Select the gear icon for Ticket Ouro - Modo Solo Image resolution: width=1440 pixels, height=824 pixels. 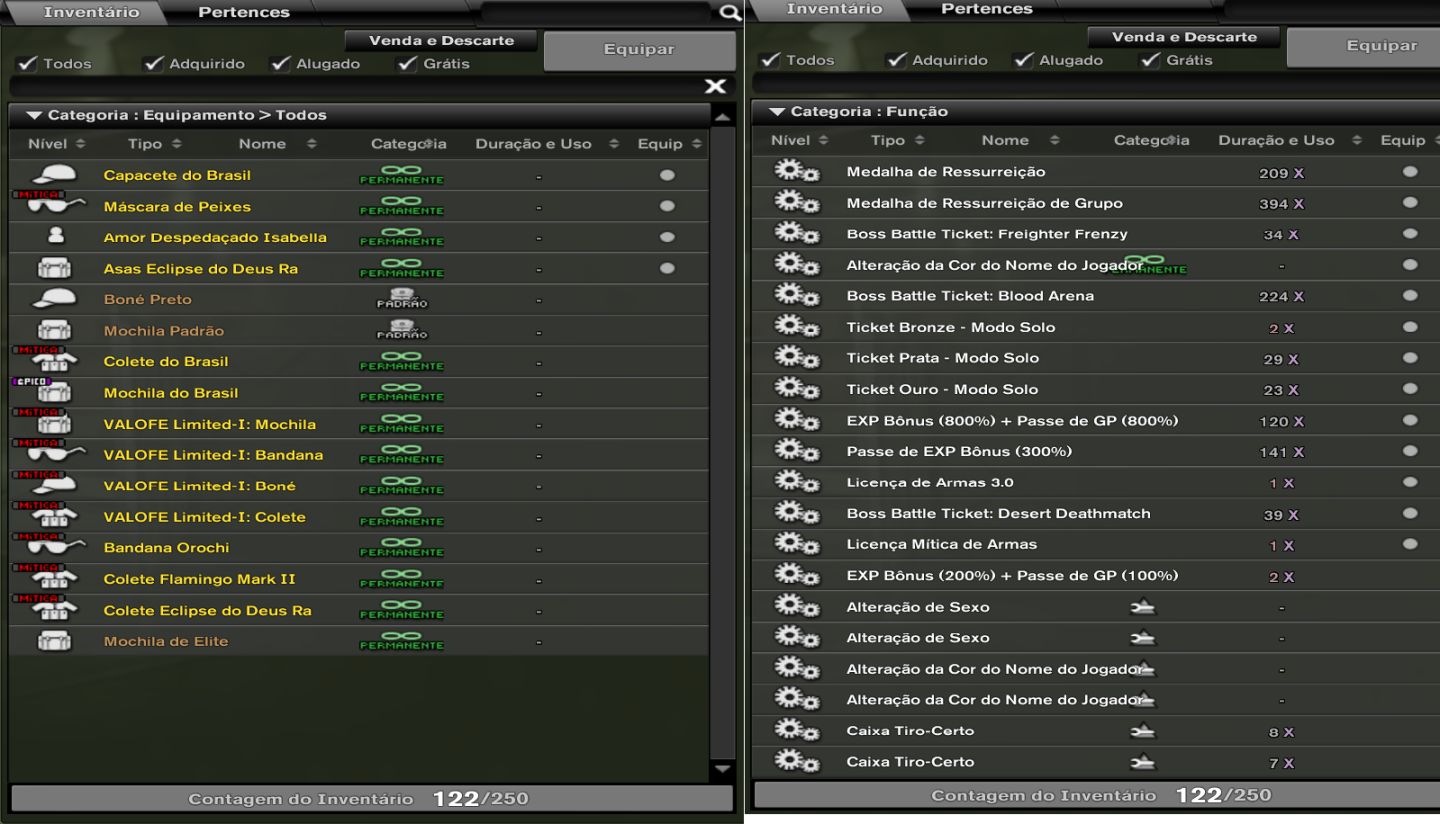tap(797, 389)
